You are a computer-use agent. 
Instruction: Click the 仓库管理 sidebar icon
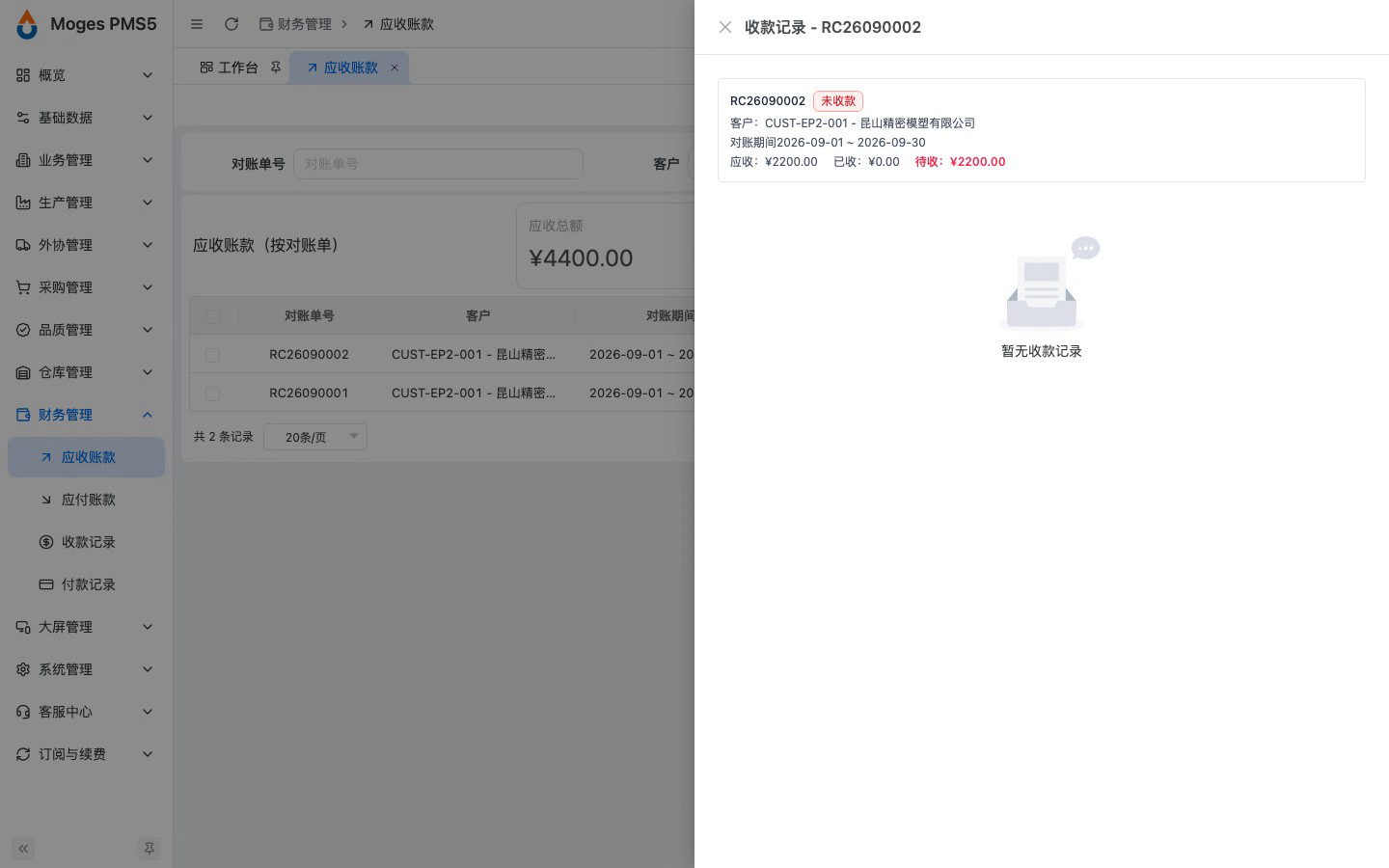[x=23, y=372]
